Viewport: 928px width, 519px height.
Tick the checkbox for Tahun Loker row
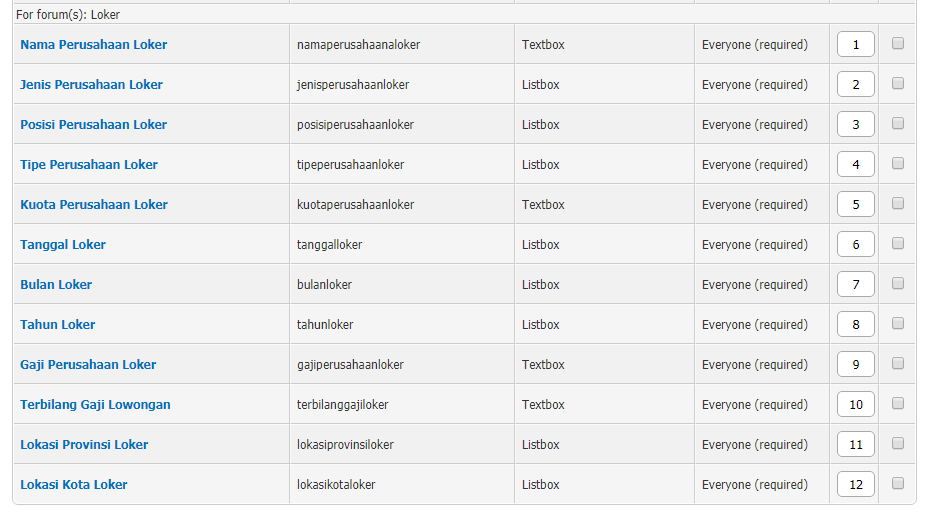click(898, 323)
